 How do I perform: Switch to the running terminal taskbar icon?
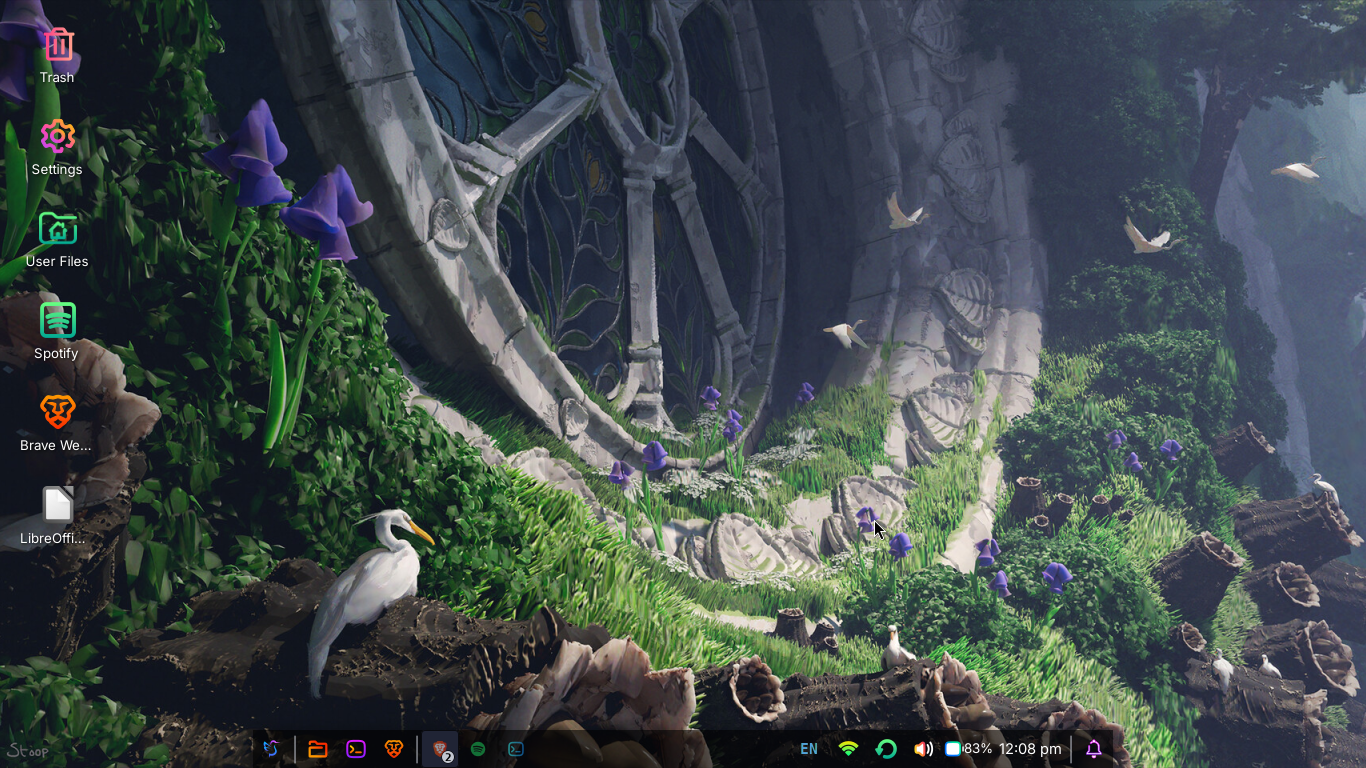click(516, 749)
